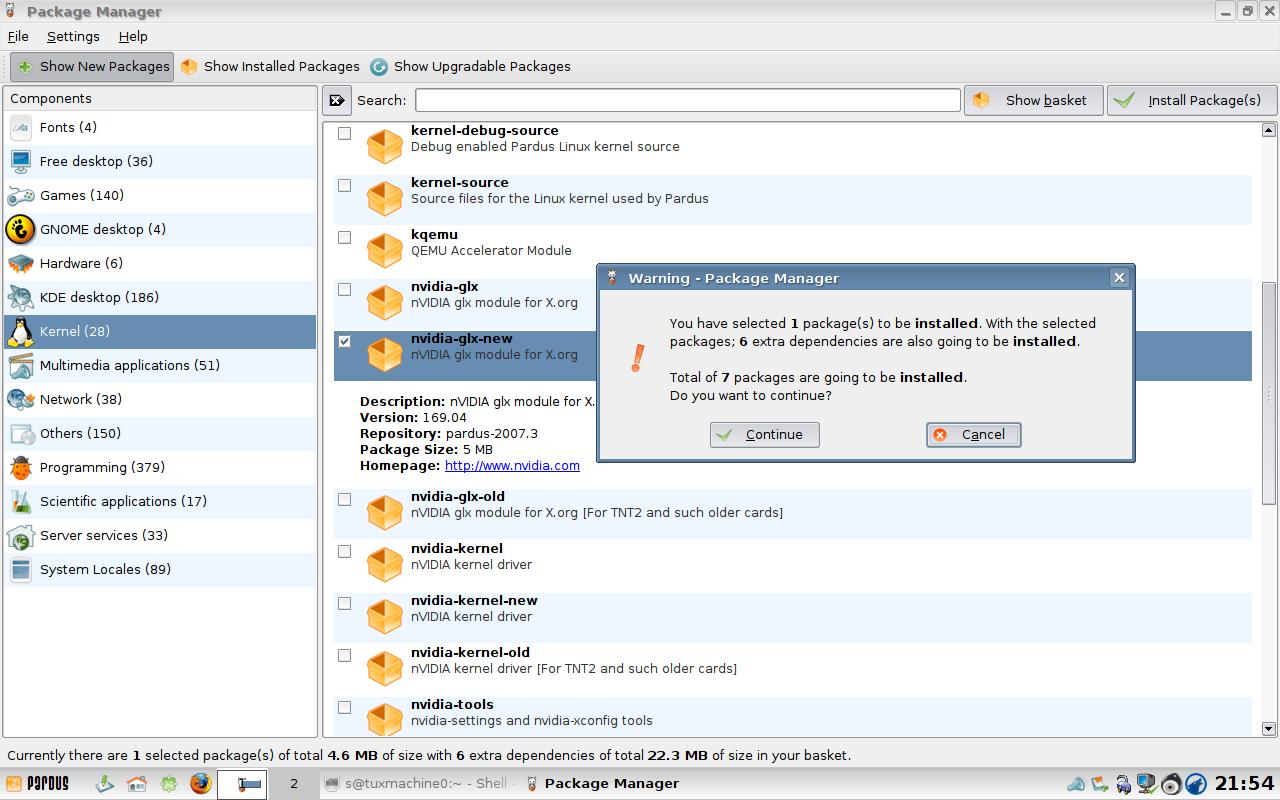The image size is (1280, 800).
Task: Select the 'Programming (379)' component
Action: pos(160,468)
